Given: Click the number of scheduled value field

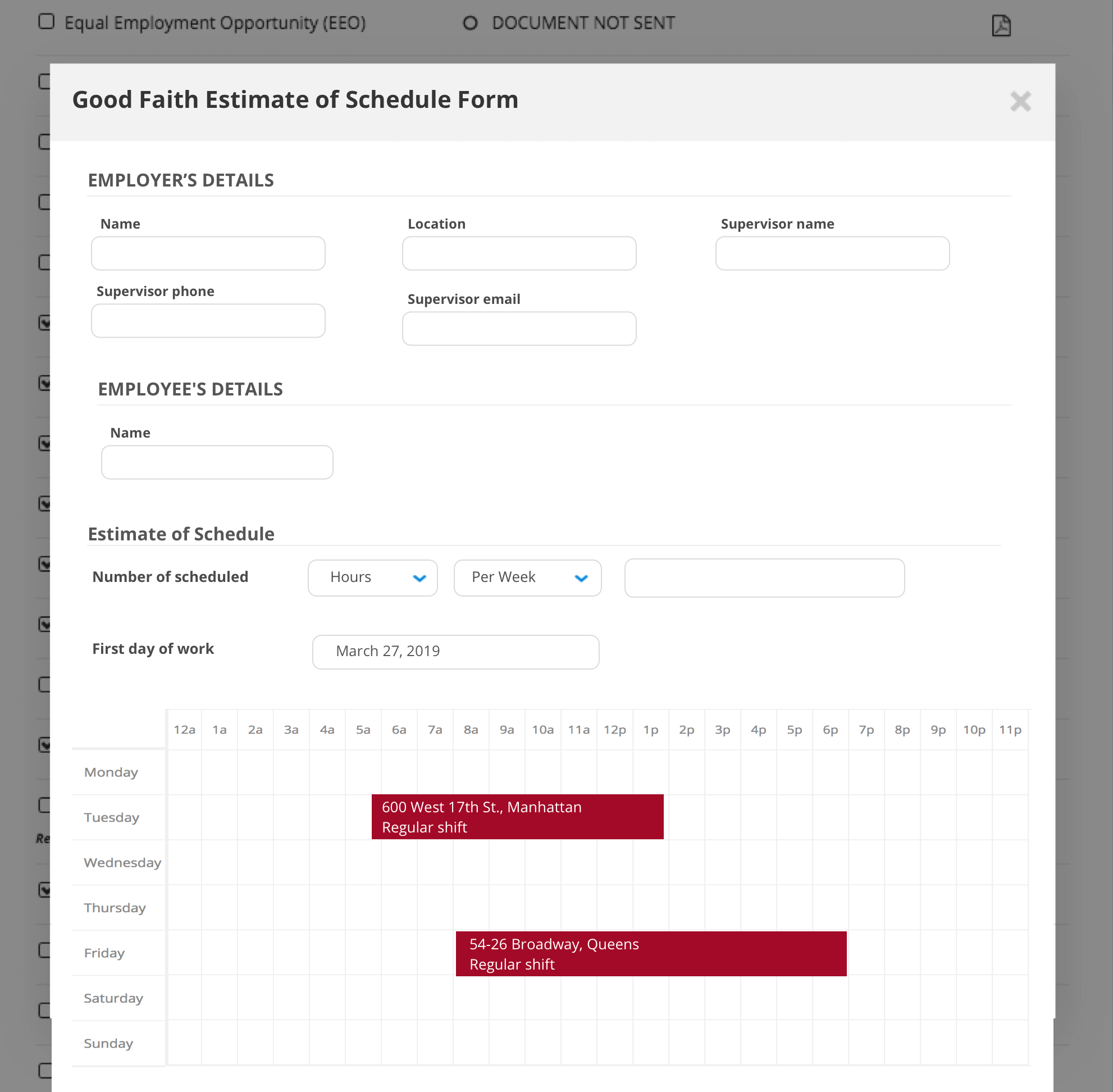Looking at the screenshot, I should point(764,577).
